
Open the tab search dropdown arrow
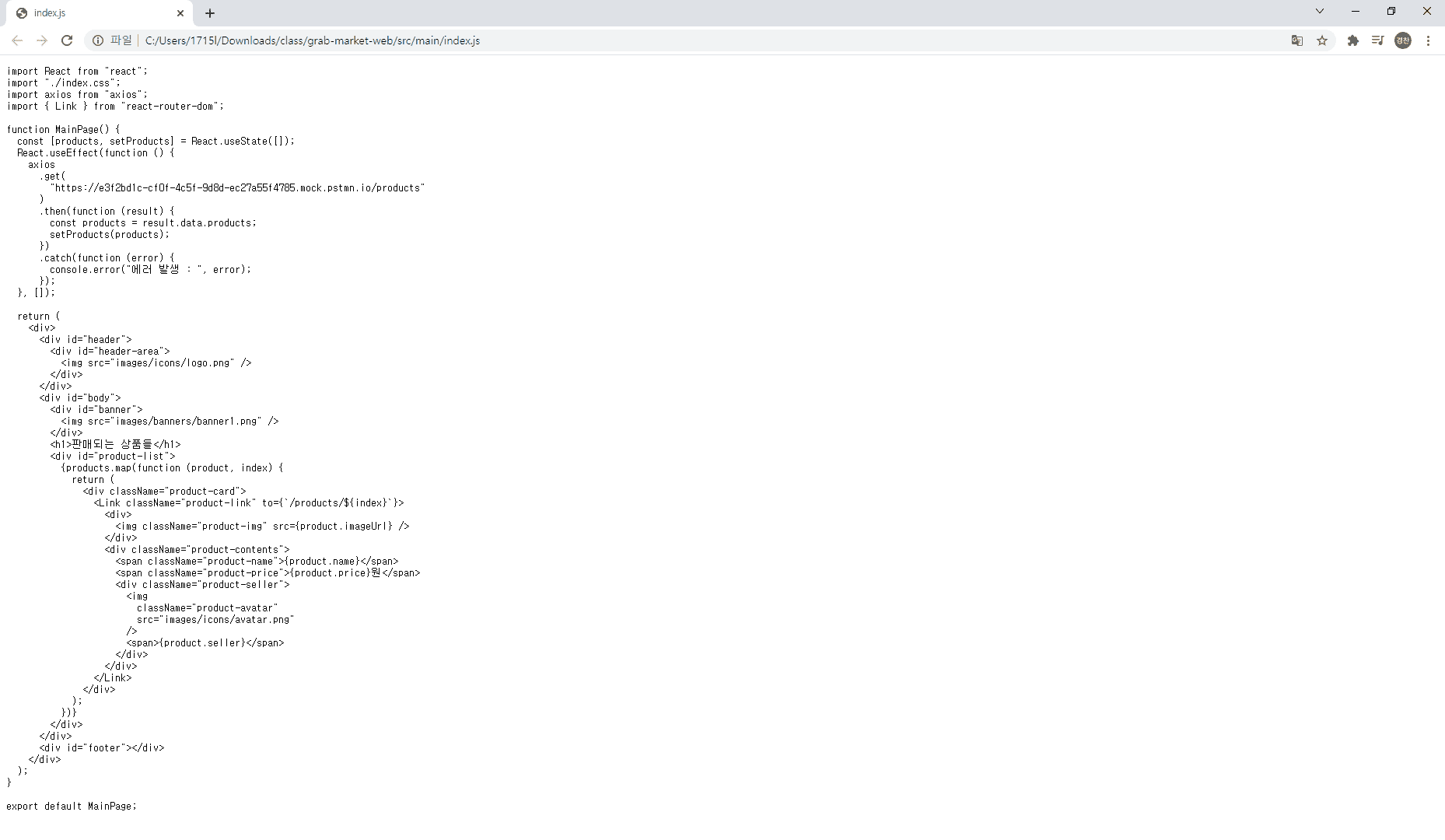click(1320, 11)
